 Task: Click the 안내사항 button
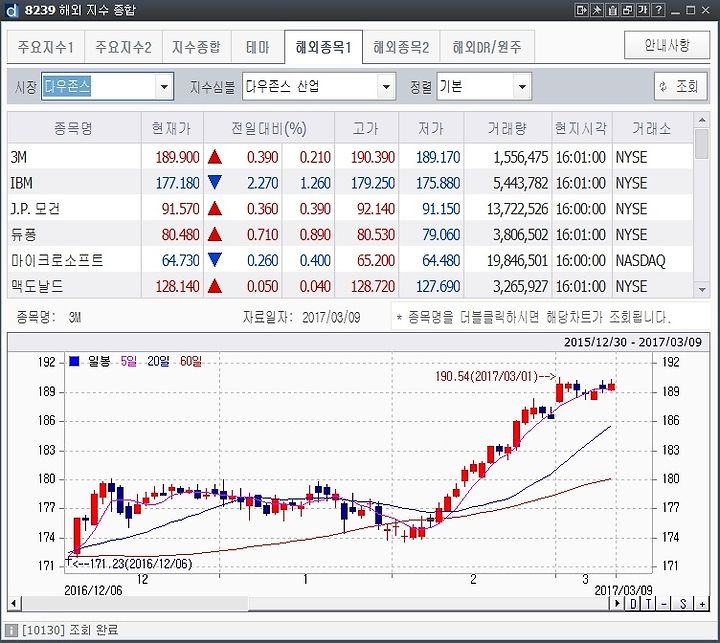[x=667, y=45]
